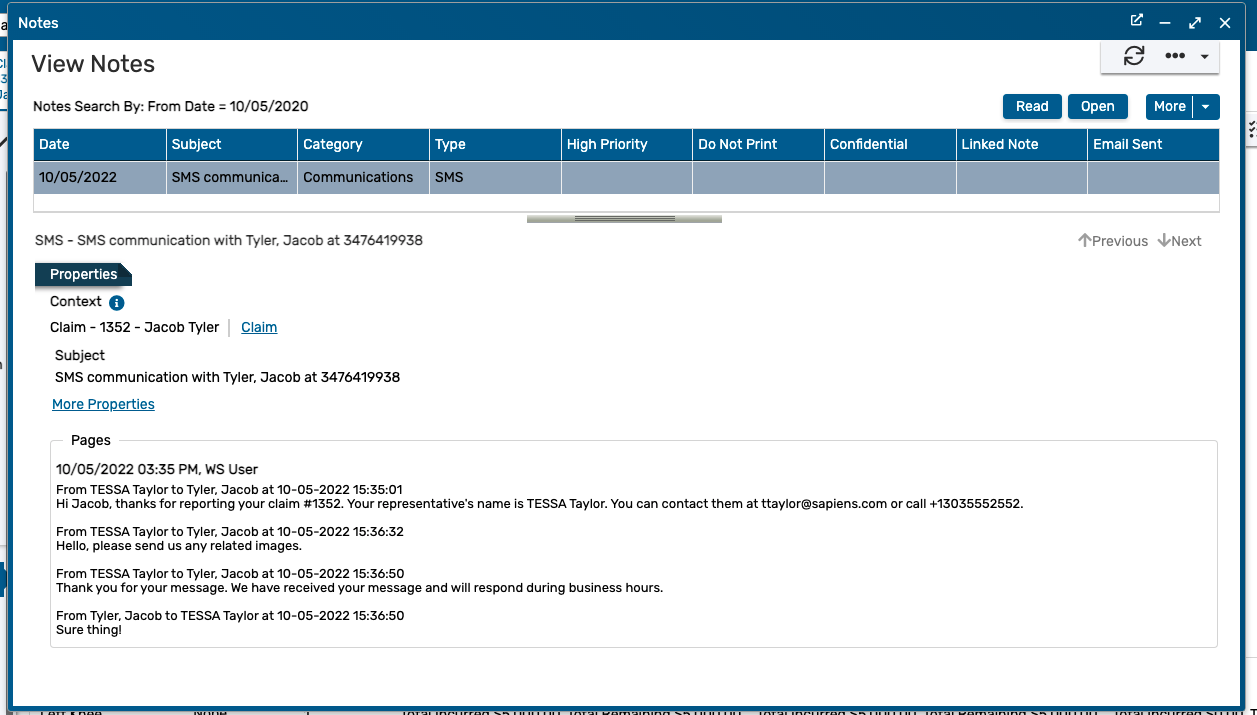The height and width of the screenshot is (715, 1257).
Task: Click the Context info icon
Action: point(116,302)
